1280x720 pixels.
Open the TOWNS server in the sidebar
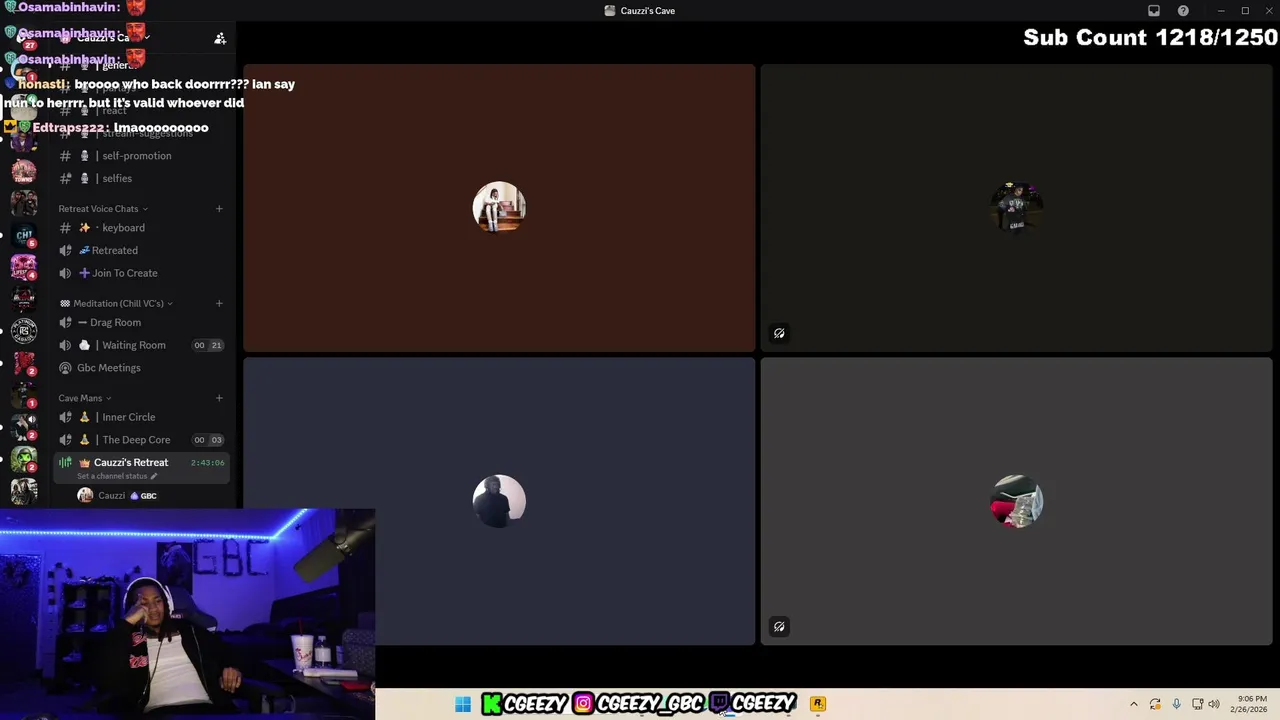[x=23, y=171]
